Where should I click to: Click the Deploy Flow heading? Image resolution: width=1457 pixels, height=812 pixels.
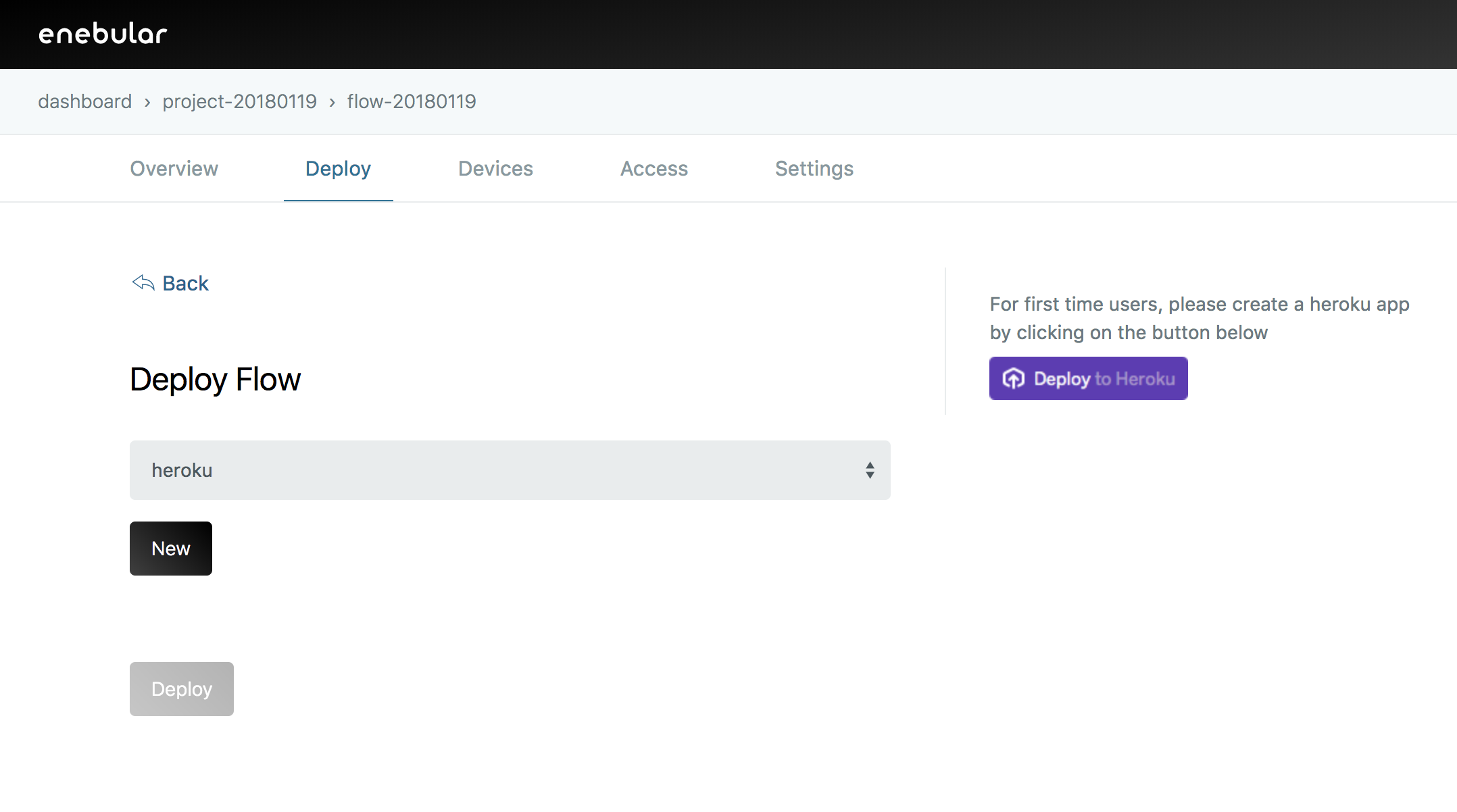[x=216, y=379]
